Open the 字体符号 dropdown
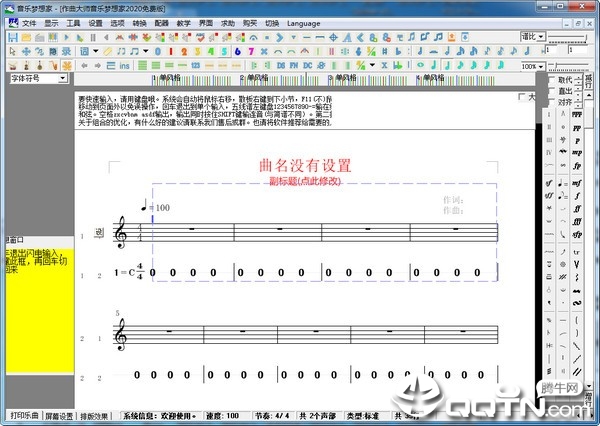The height and width of the screenshot is (426, 600). [62, 78]
